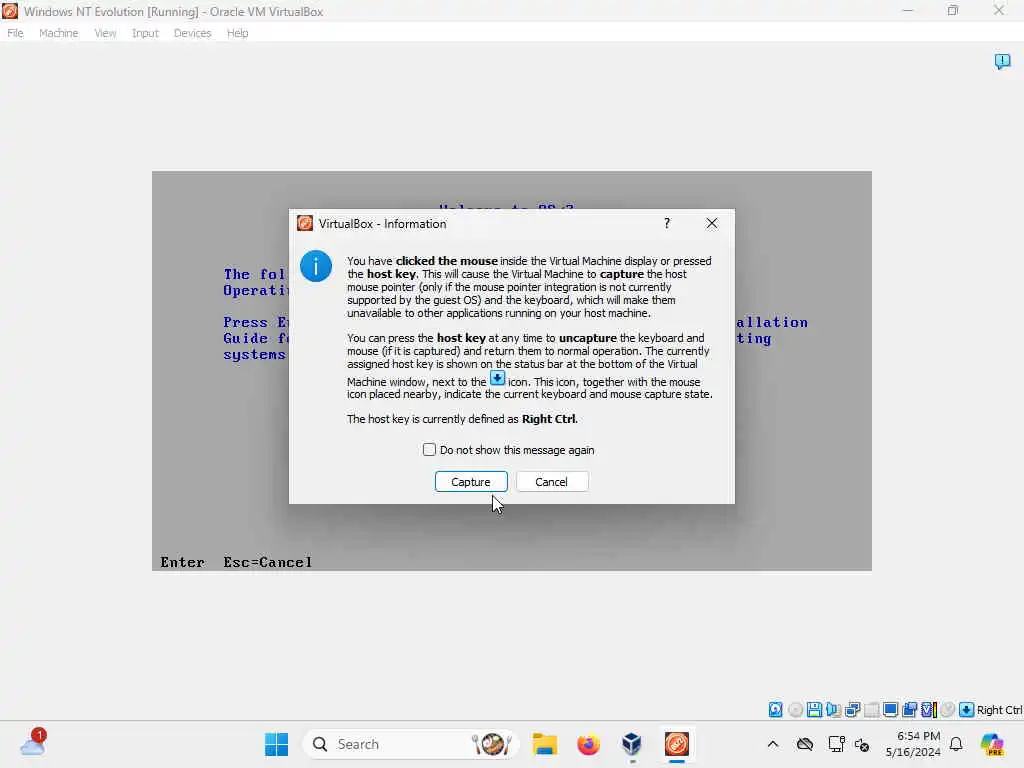Click the audio status icon
The width and height of the screenshot is (1024, 768).
coord(833,710)
